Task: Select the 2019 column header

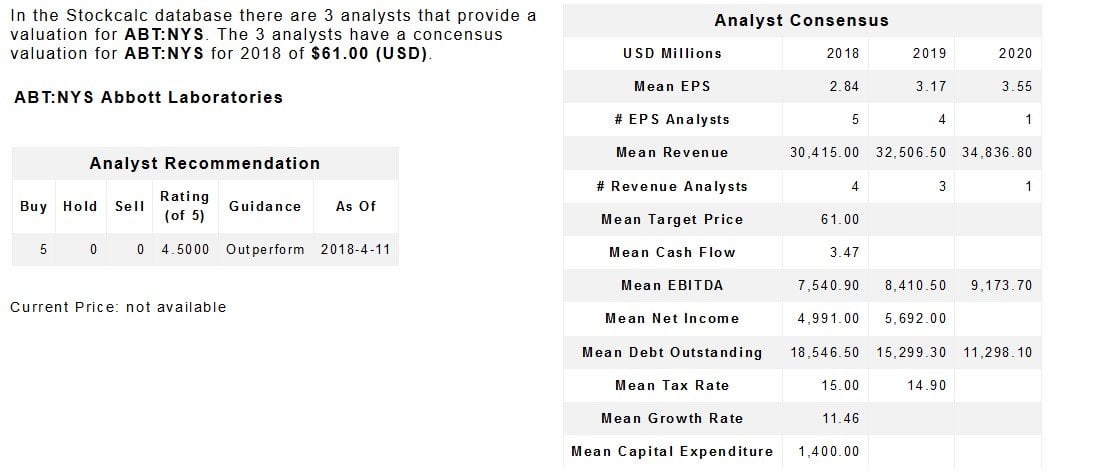Action: 929,53
